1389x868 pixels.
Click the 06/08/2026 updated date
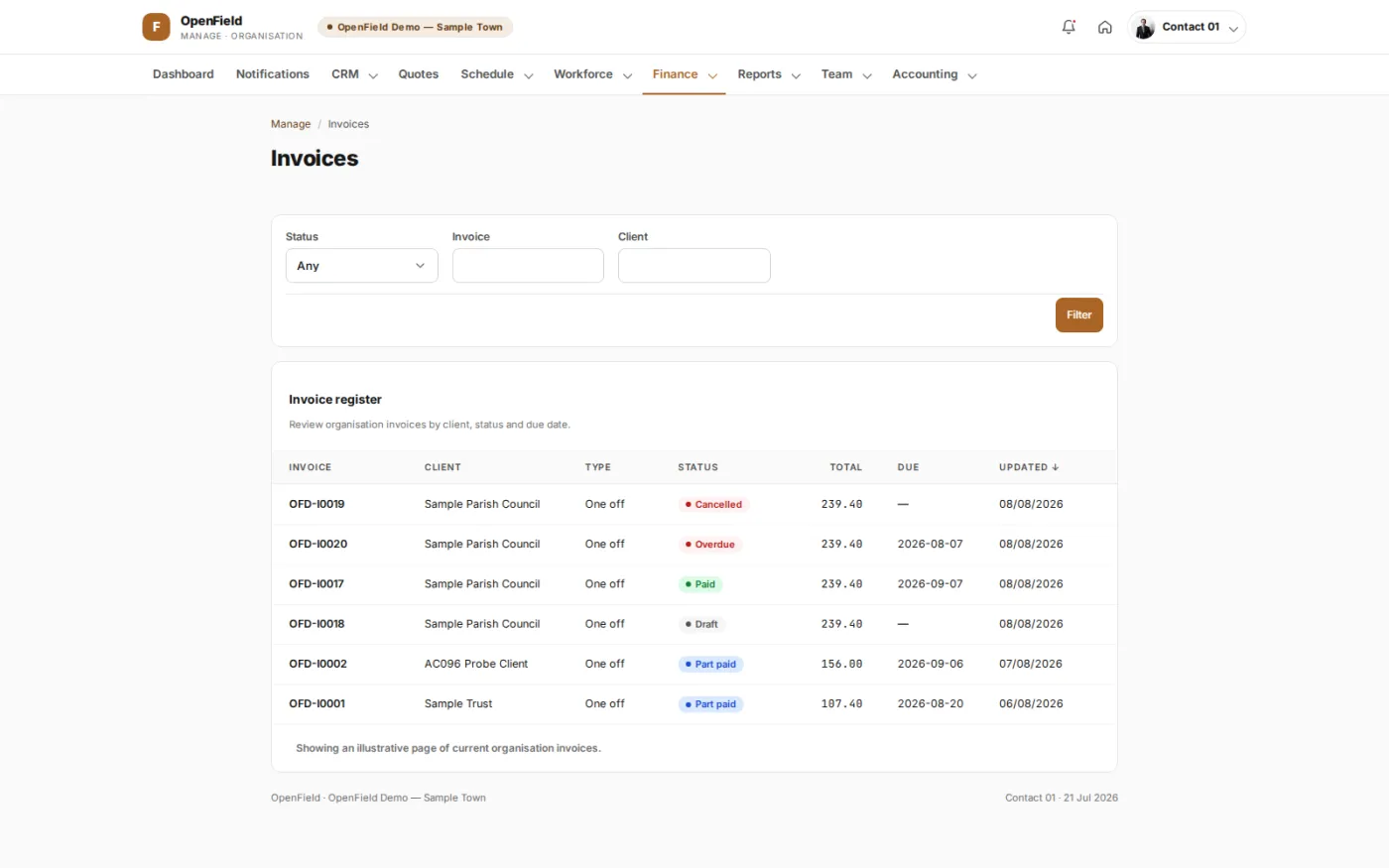click(1031, 703)
